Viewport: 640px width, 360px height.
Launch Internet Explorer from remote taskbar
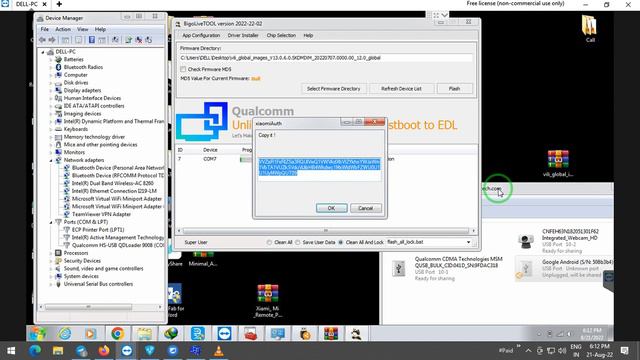(x=64, y=333)
